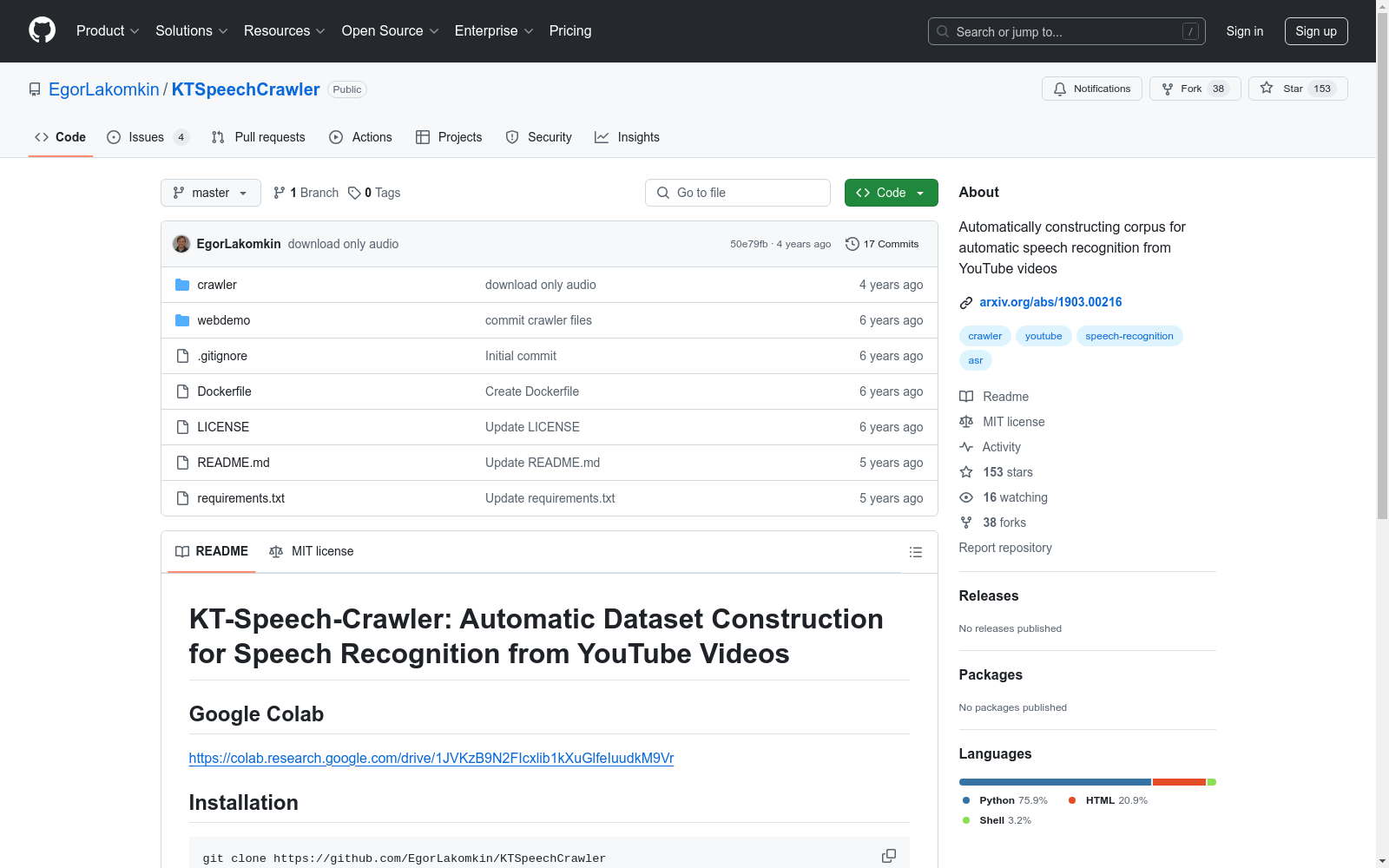Expand the Product menu
The height and width of the screenshot is (868, 1389).
pyautogui.click(x=108, y=31)
